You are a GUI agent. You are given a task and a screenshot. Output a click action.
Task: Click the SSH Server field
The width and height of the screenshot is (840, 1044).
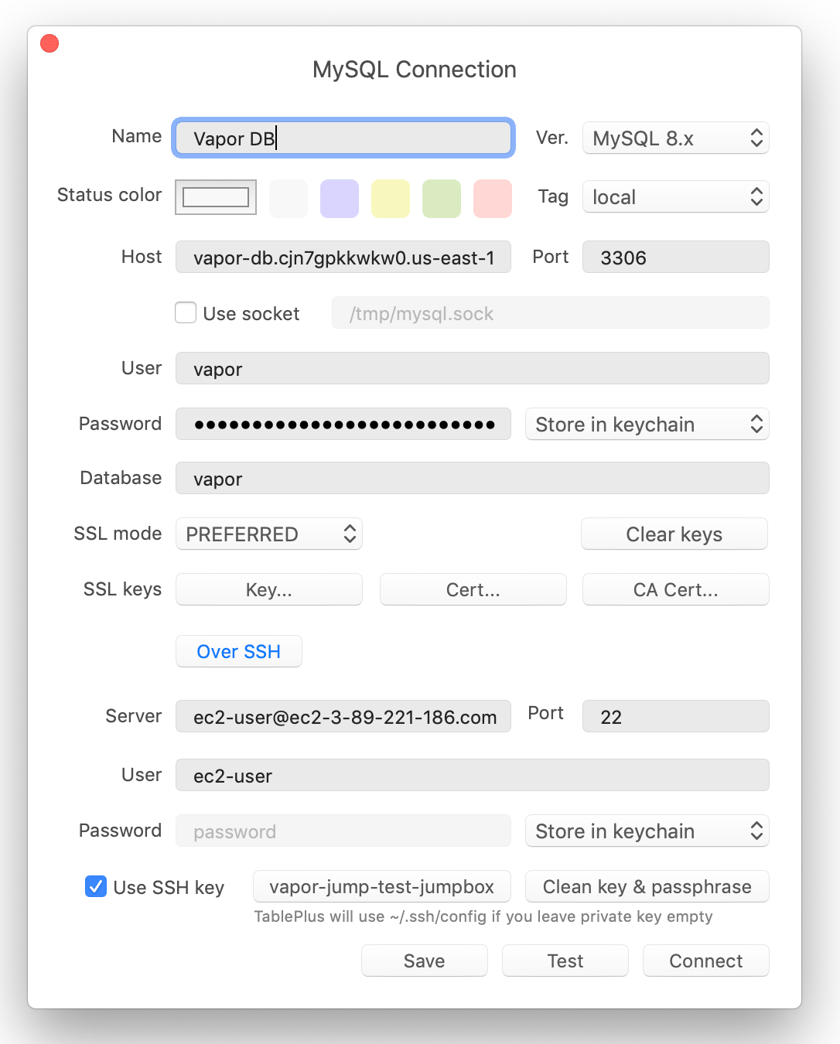coord(343,716)
